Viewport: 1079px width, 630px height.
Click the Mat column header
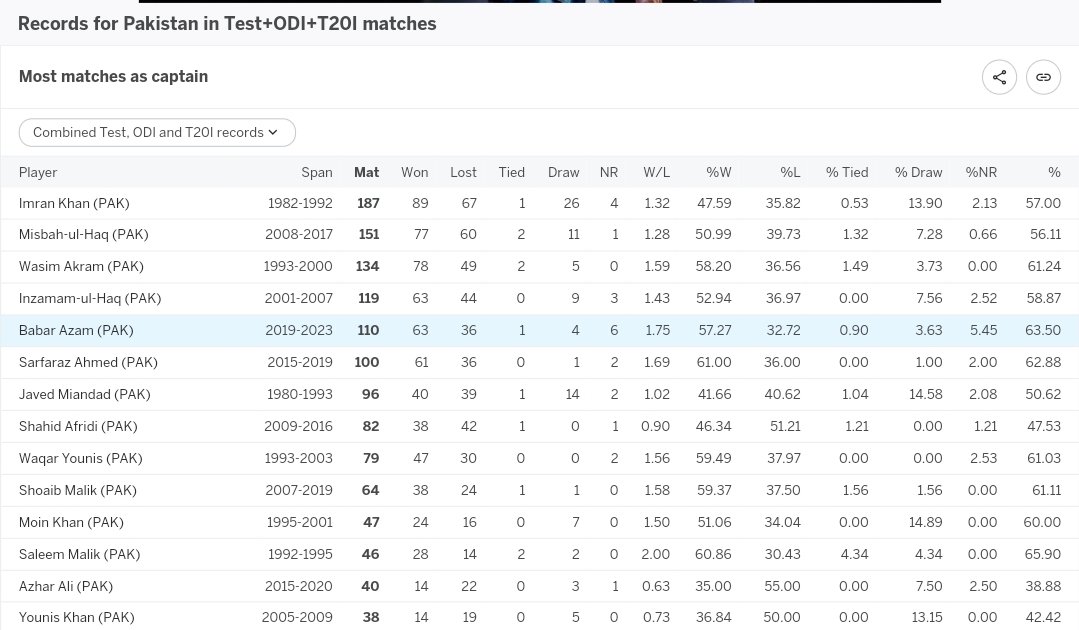coord(366,173)
